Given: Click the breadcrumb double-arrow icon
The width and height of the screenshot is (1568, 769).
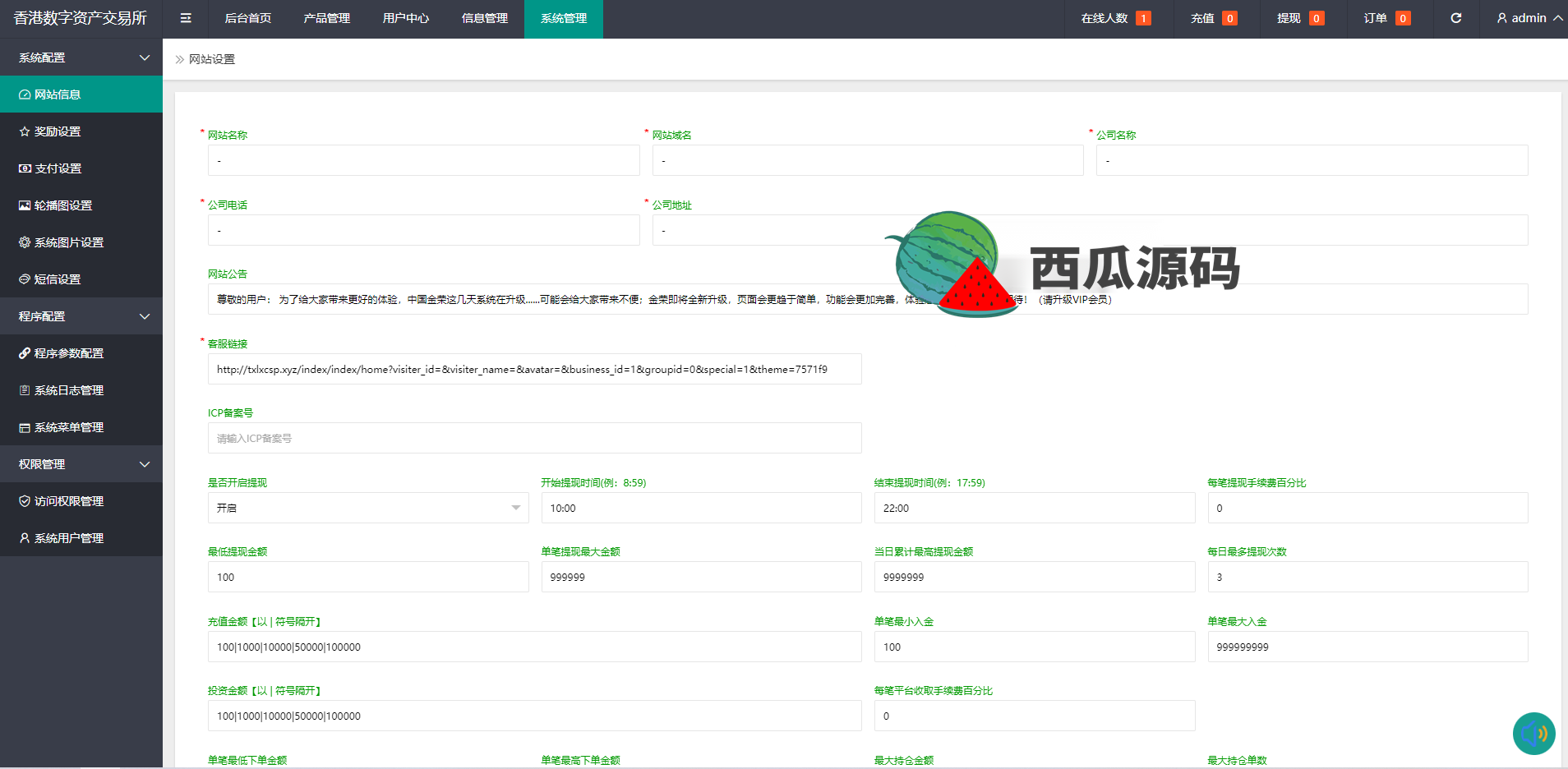Looking at the screenshot, I should 179,59.
